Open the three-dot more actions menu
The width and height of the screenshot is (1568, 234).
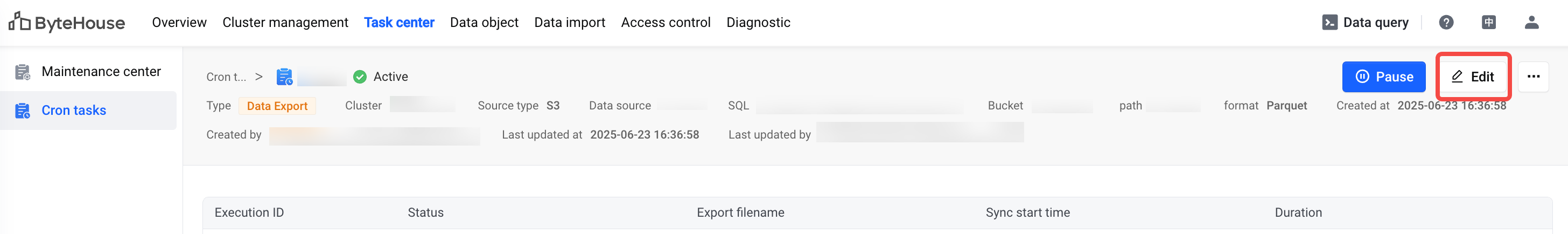click(1534, 77)
